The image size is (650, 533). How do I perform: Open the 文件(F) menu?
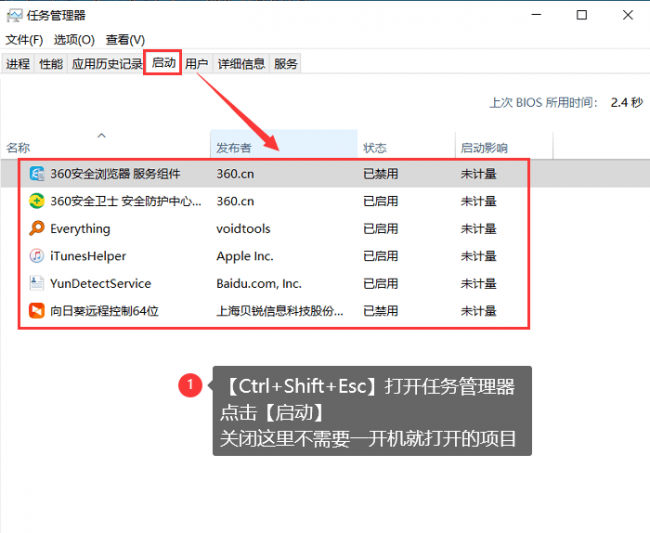click(24, 40)
